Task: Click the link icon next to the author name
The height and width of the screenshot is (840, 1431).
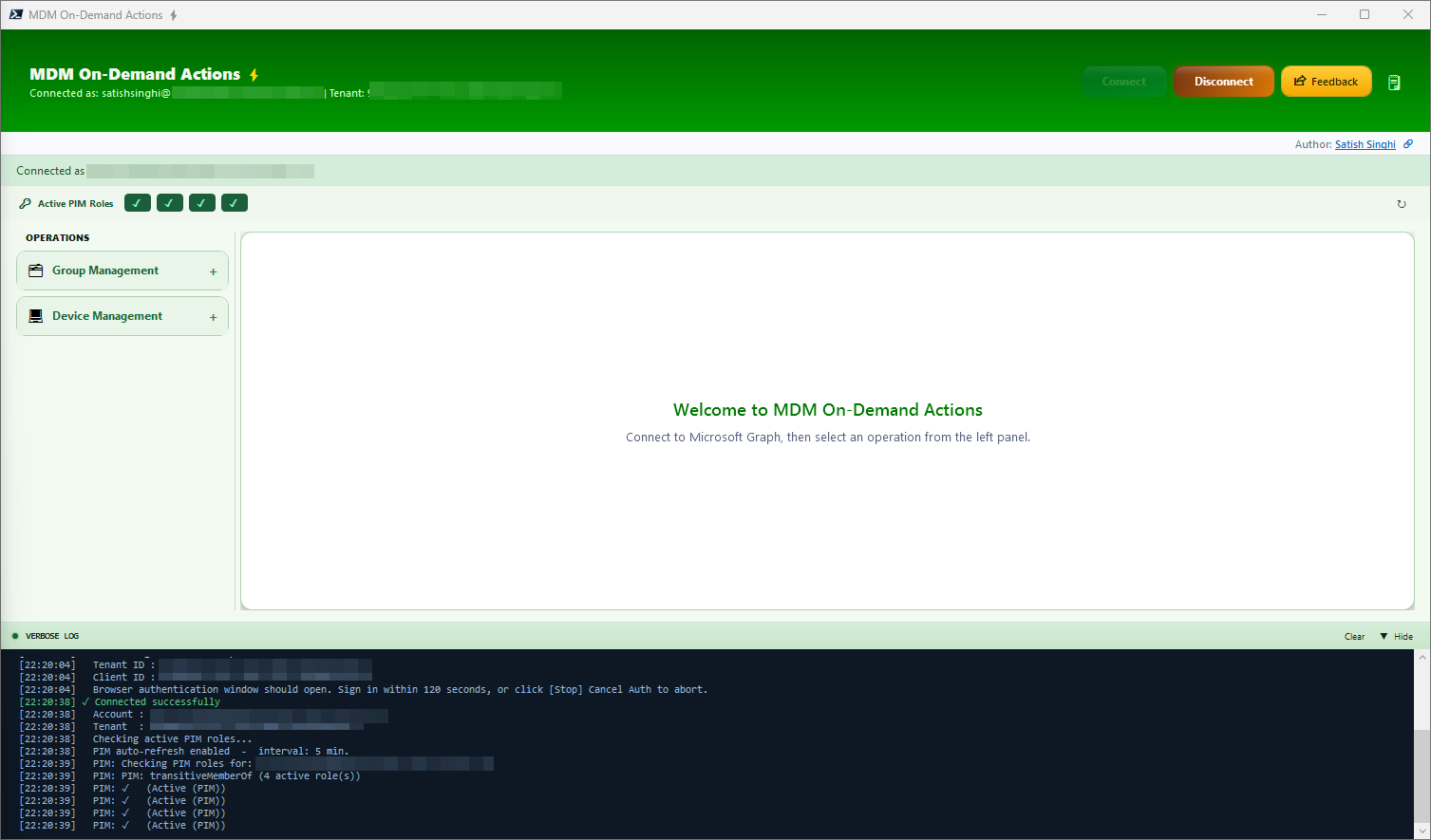Action: coord(1408,144)
